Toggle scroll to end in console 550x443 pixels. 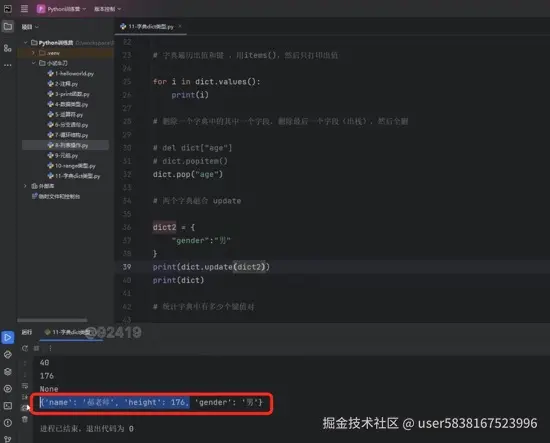25,397
